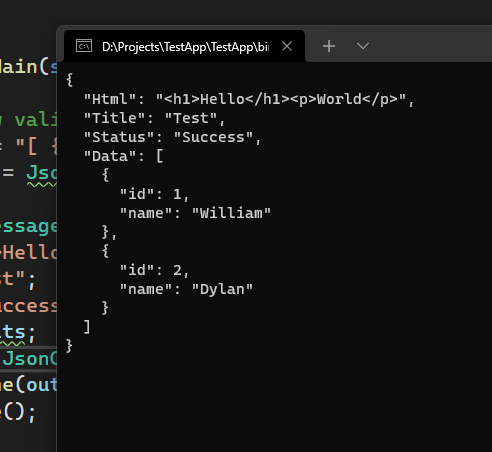This screenshot has width=492, height=452.
Task: Click the "Html" line in the output
Action: coord(249,99)
